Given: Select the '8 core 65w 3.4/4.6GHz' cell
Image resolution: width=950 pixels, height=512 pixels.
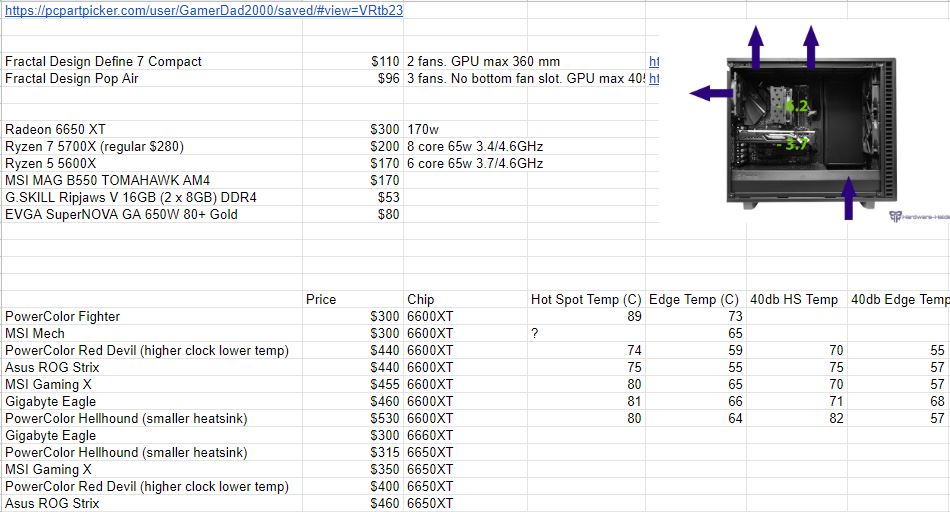Looking at the screenshot, I should click(475, 146).
